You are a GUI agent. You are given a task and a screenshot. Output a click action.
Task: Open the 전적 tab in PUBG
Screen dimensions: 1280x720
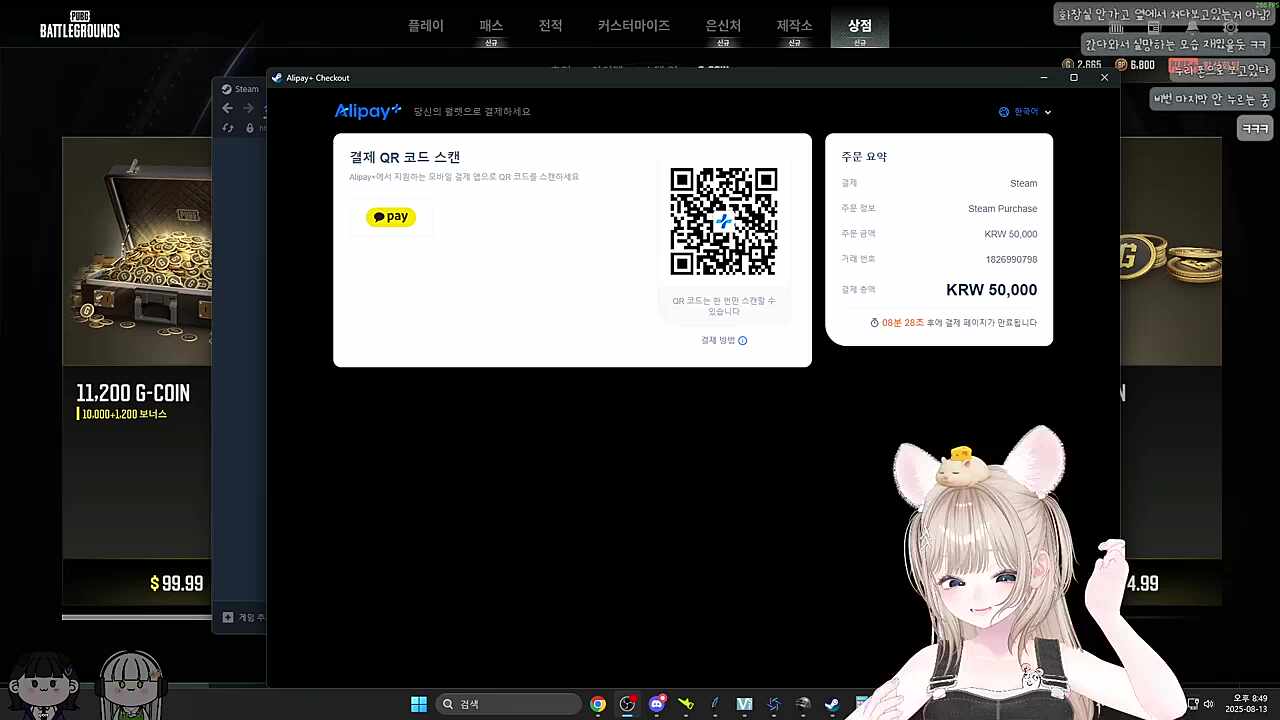(551, 26)
